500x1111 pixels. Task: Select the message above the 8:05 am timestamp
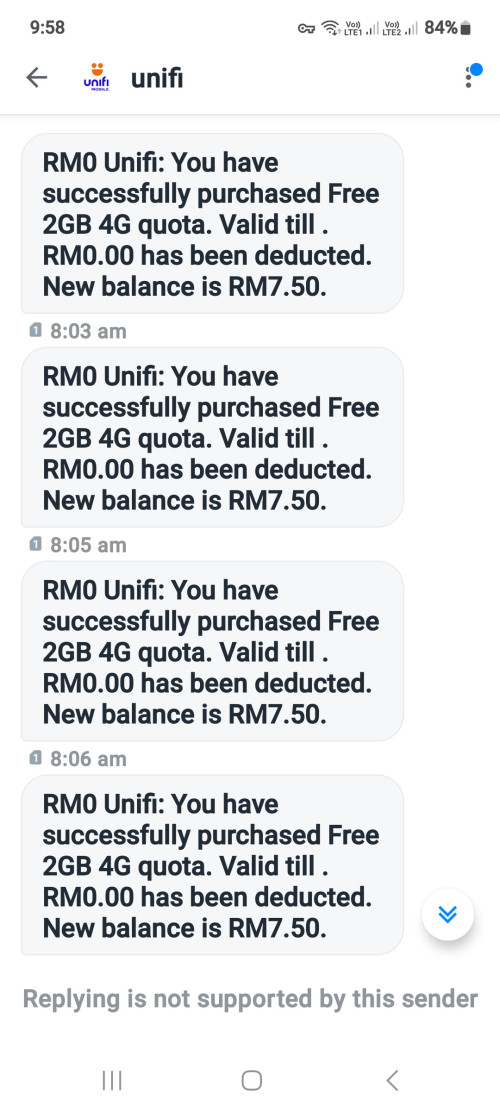point(212,437)
